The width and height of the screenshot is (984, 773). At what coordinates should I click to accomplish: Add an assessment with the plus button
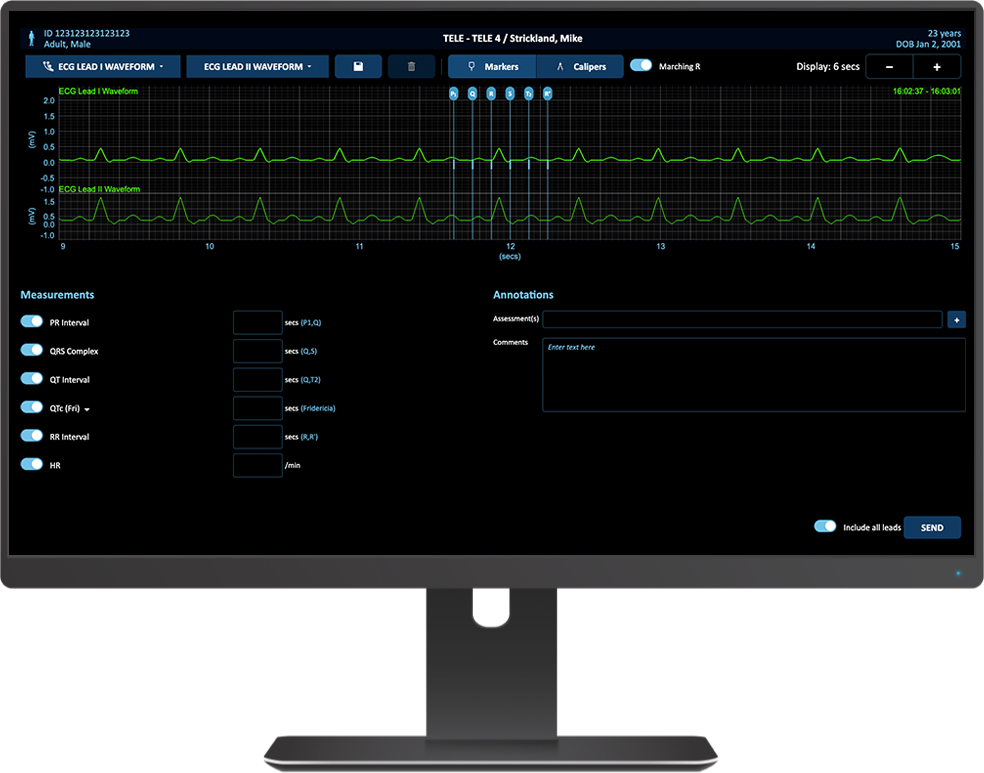click(958, 318)
